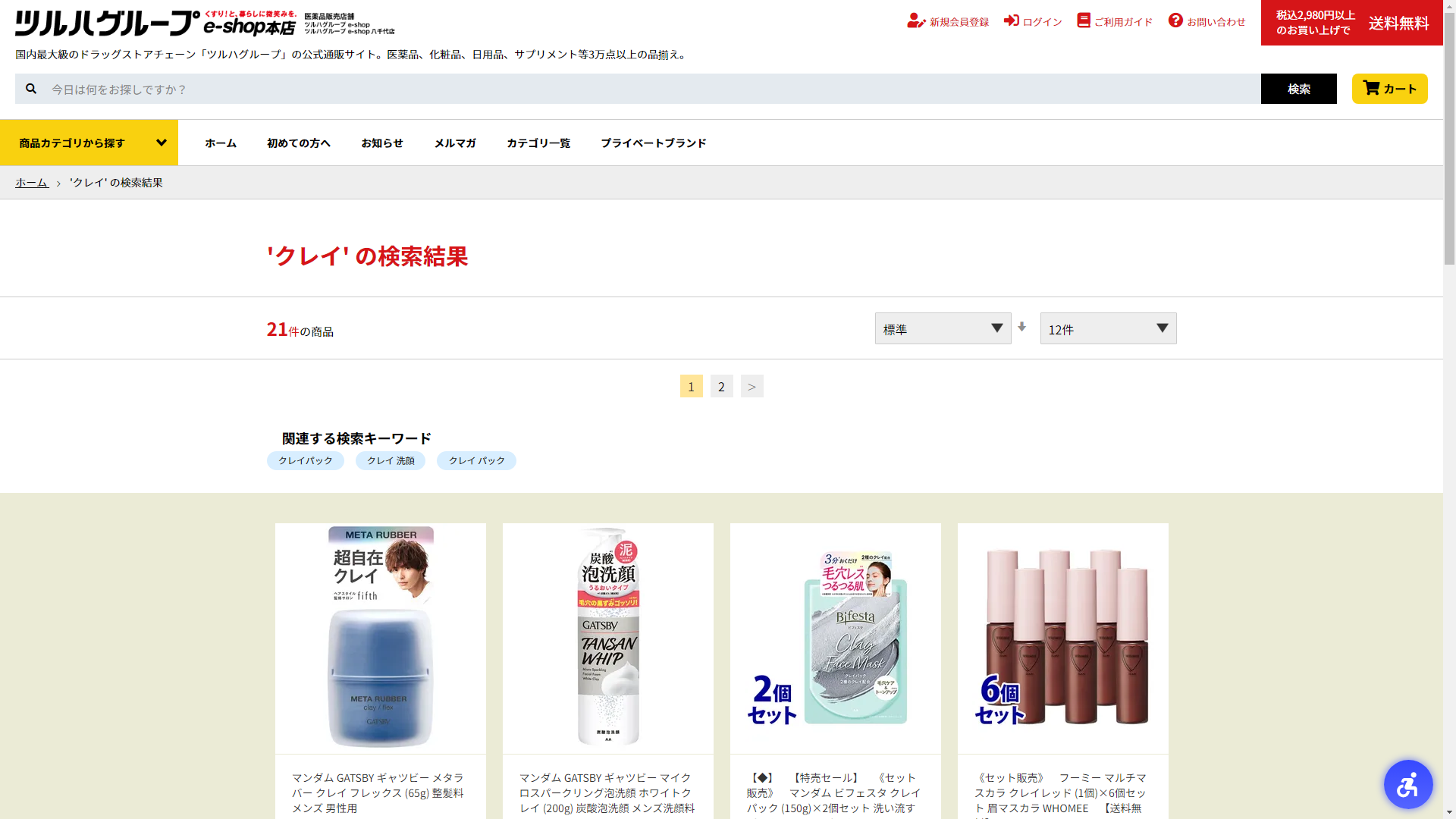Click the inquiry question mark icon
The image size is (1456, 819).
pyautogui.click(x=1175, y=20)
